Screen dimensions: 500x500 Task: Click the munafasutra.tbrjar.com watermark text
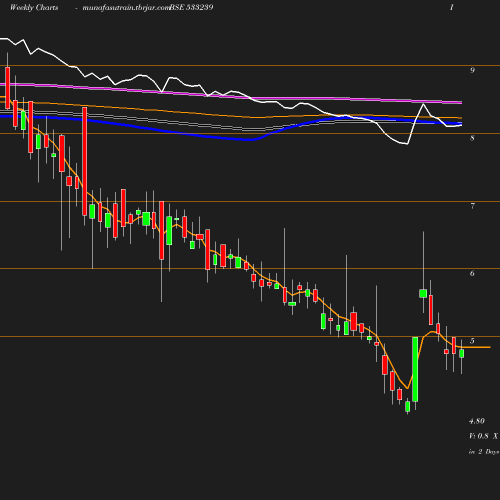pyautogui.click(x=126, y=8)
